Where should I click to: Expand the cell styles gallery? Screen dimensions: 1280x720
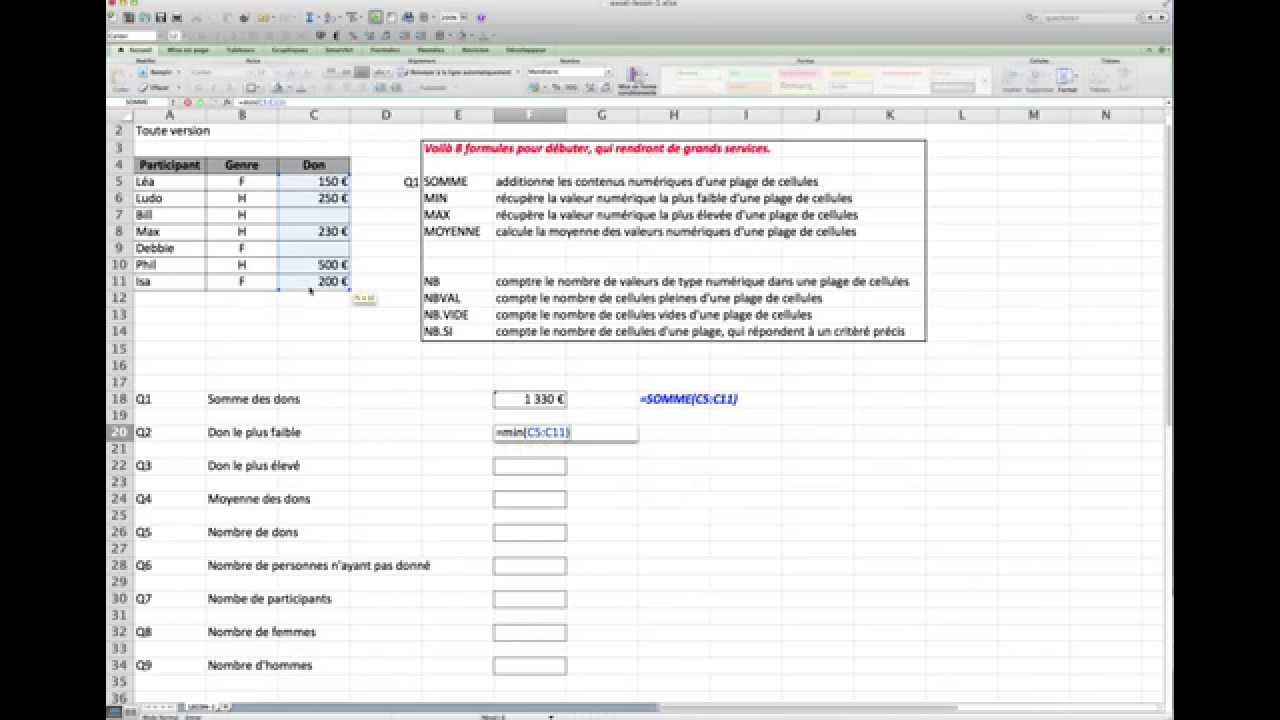[985, 80]
